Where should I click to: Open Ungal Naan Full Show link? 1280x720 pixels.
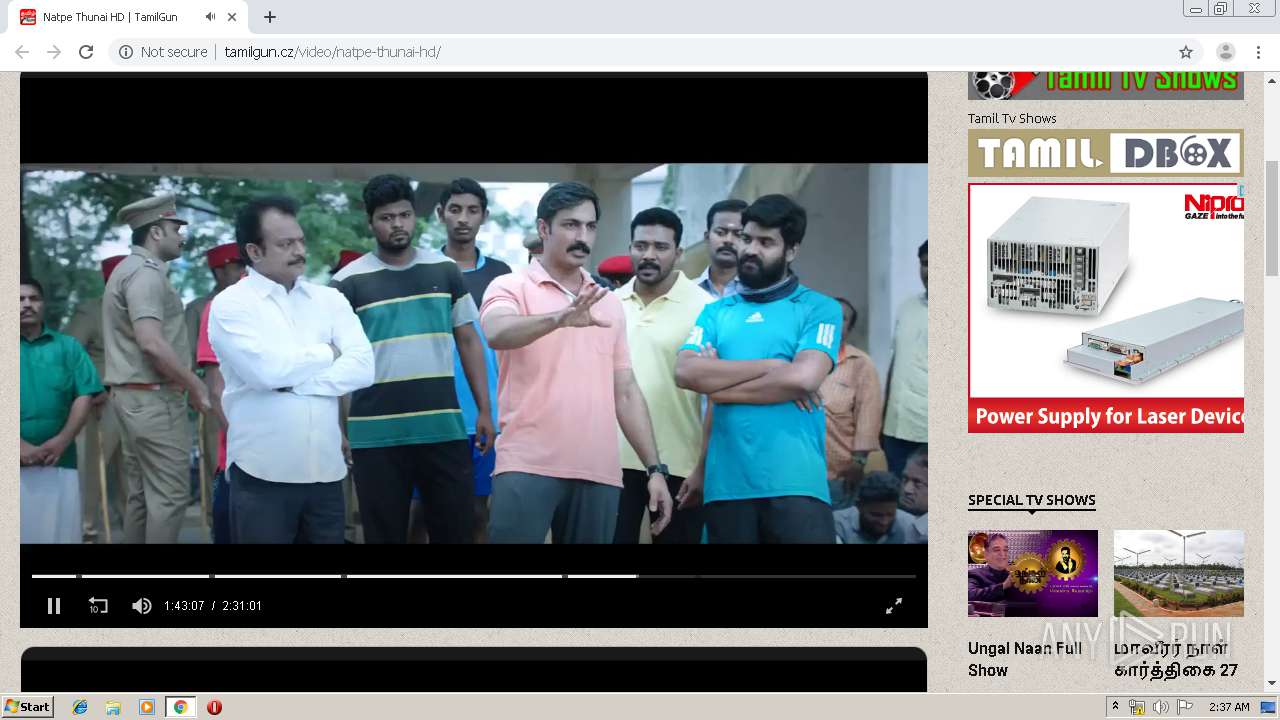tap(1025, 659)
